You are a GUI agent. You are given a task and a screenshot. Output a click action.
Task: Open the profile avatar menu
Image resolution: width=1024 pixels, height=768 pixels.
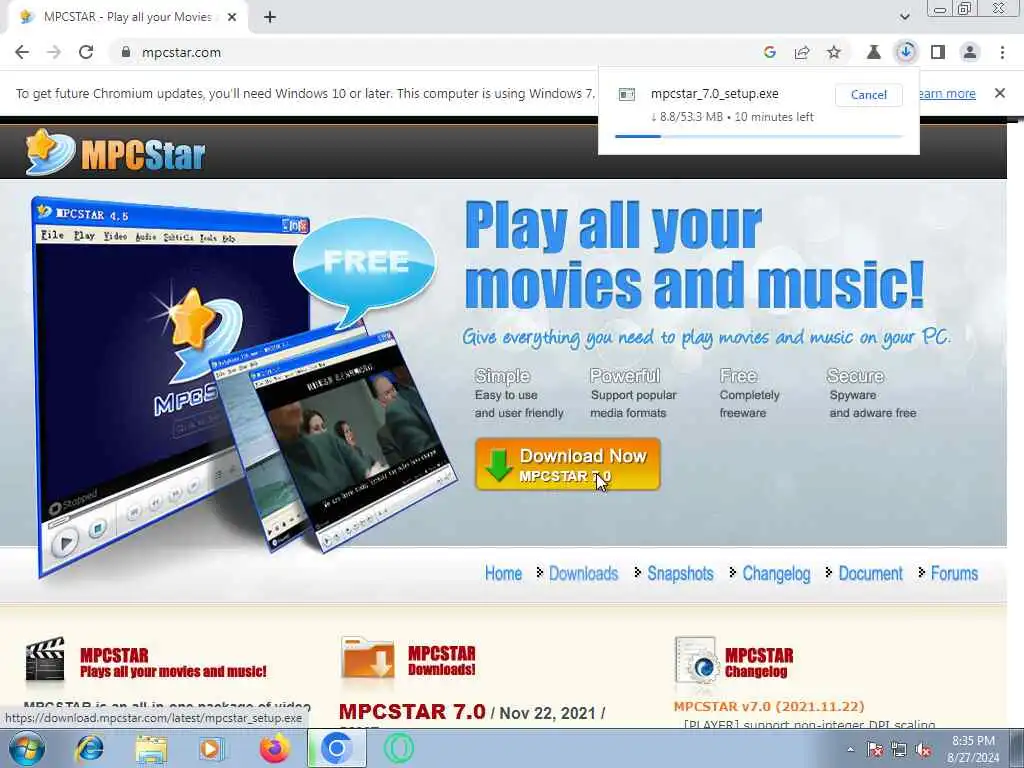(970, 52)
